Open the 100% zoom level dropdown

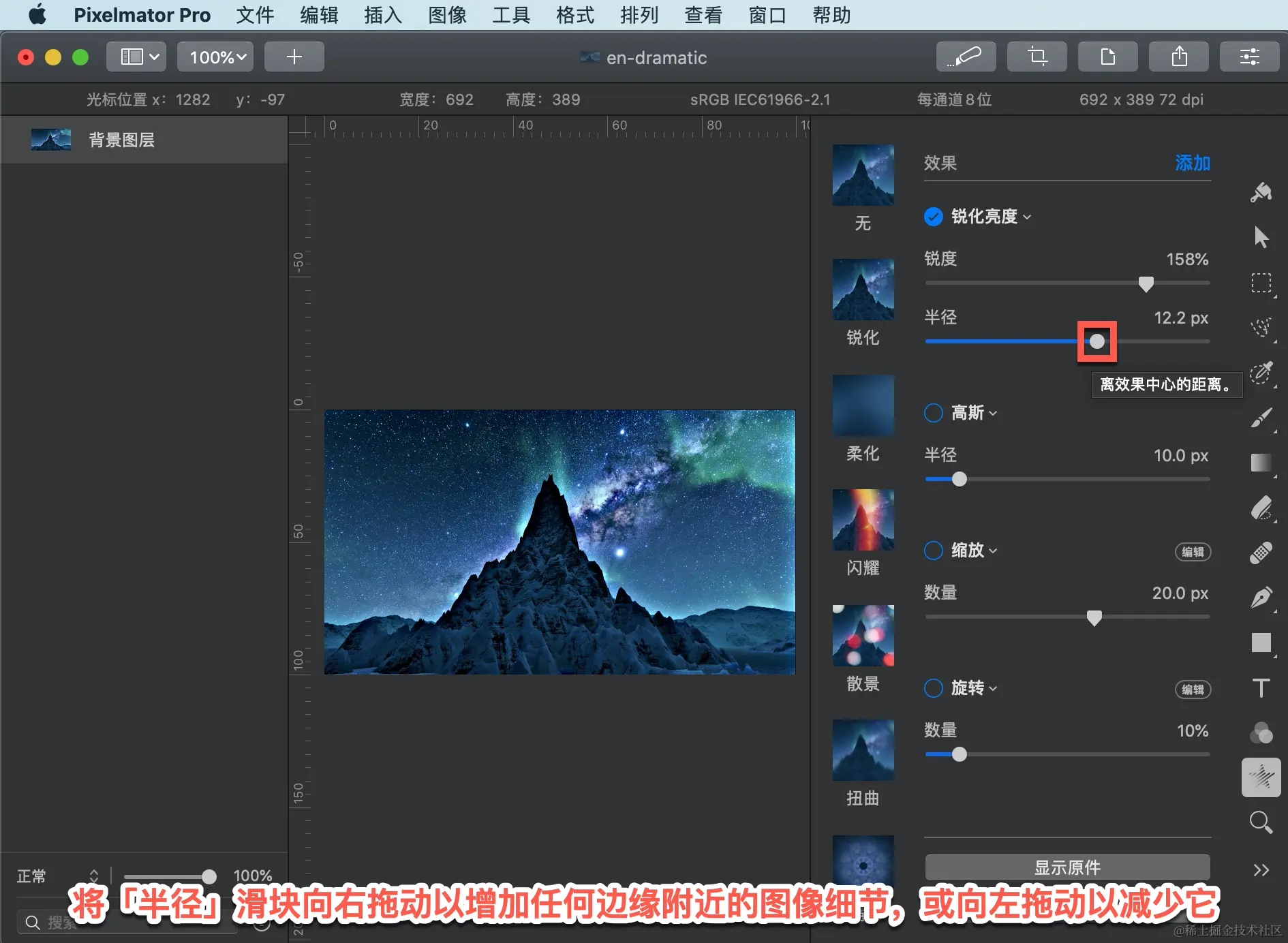pyautogui.click(x=215, y=57)
